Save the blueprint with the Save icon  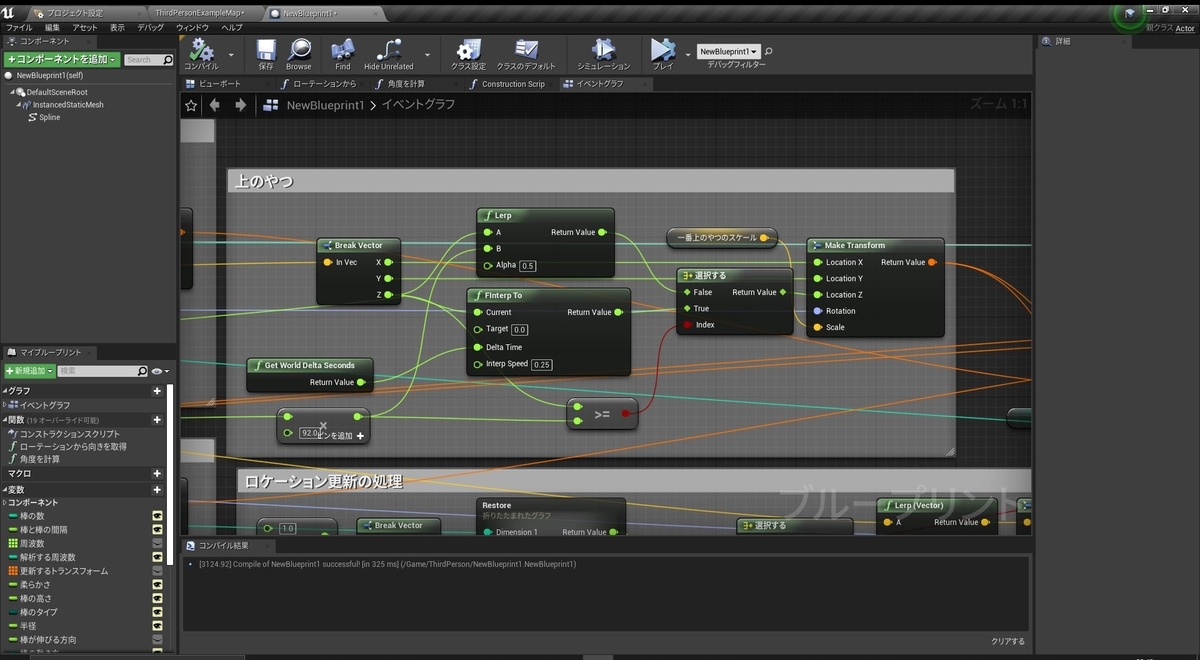point(266,49)
